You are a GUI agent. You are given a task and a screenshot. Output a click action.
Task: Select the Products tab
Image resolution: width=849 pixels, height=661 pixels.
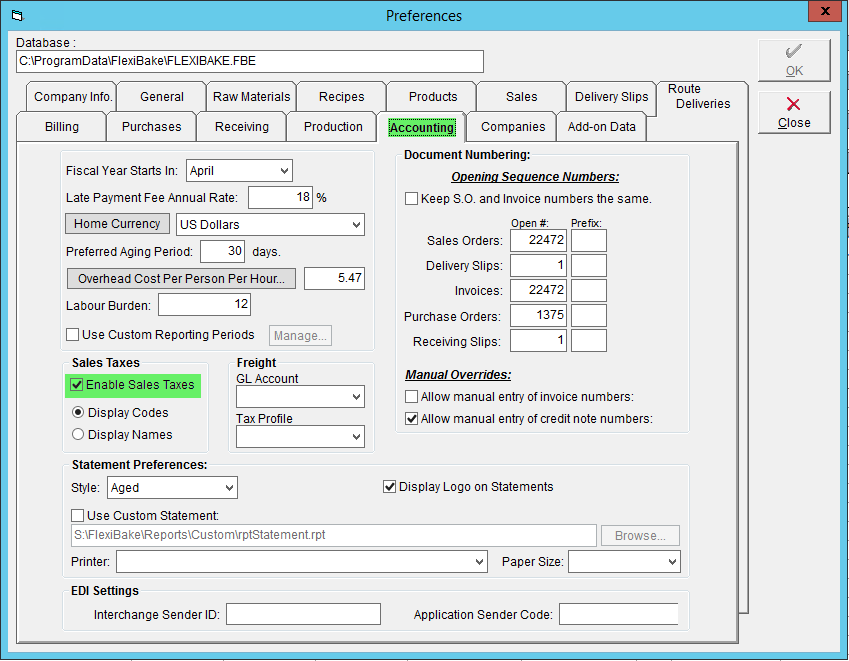[433, 97]
